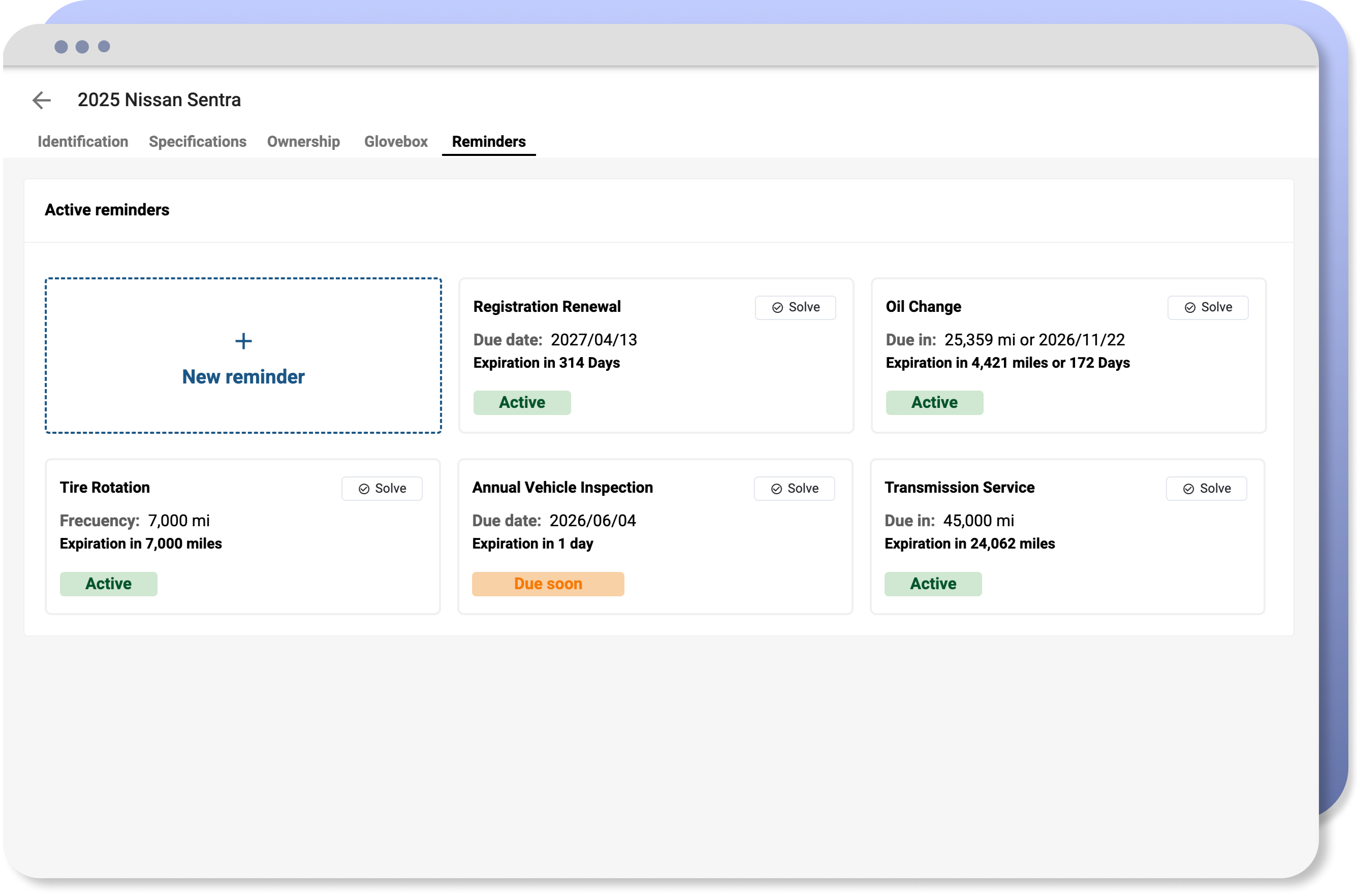
Task: Go back using the left arrow icon
Action: [42, 100]
